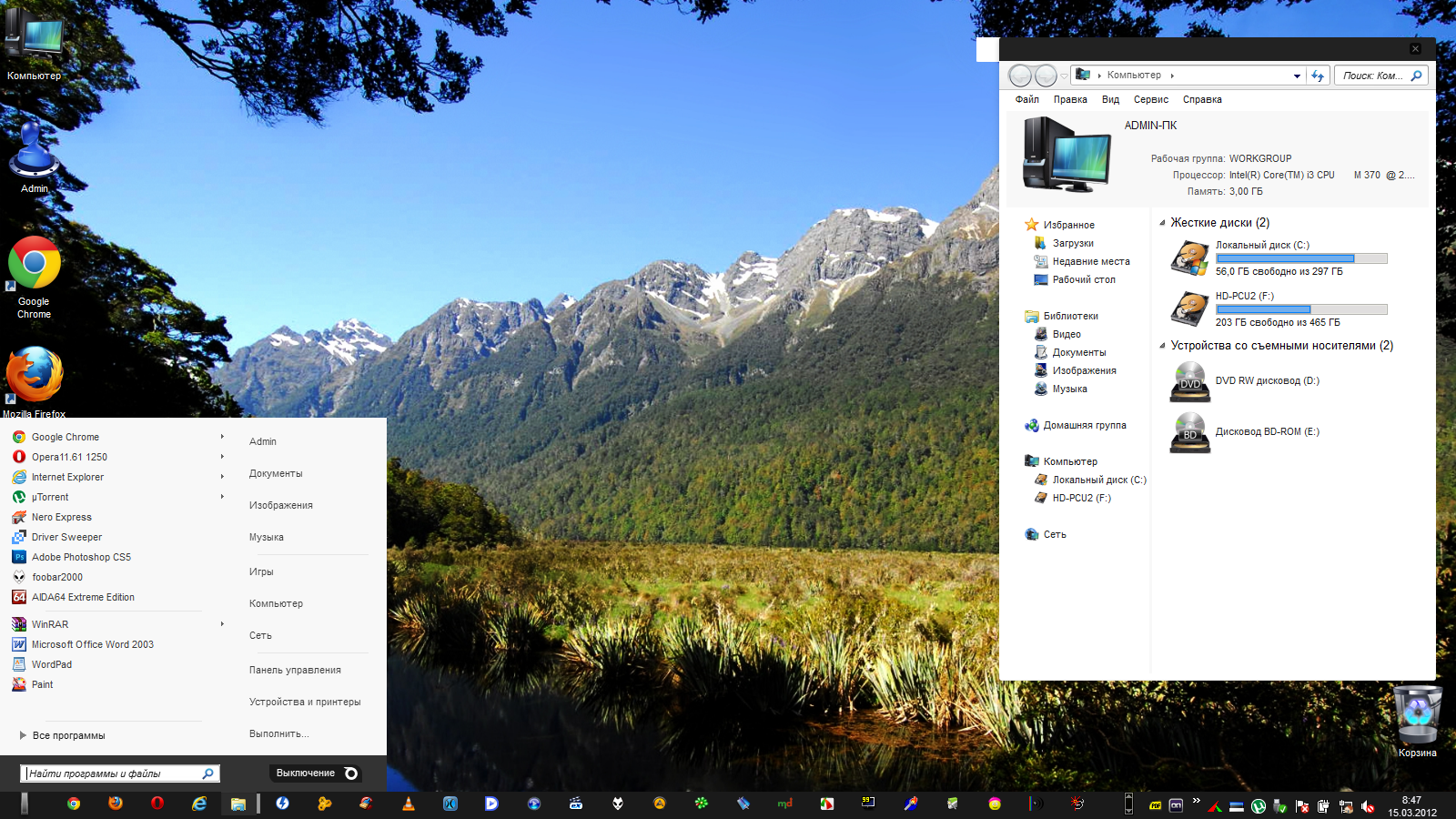Open the Recycle Bin (Корзина) on desktop
Image resolution: width=1456 pixels, height=819 pixels.
pyautogui.click(x=1417, y=715)
